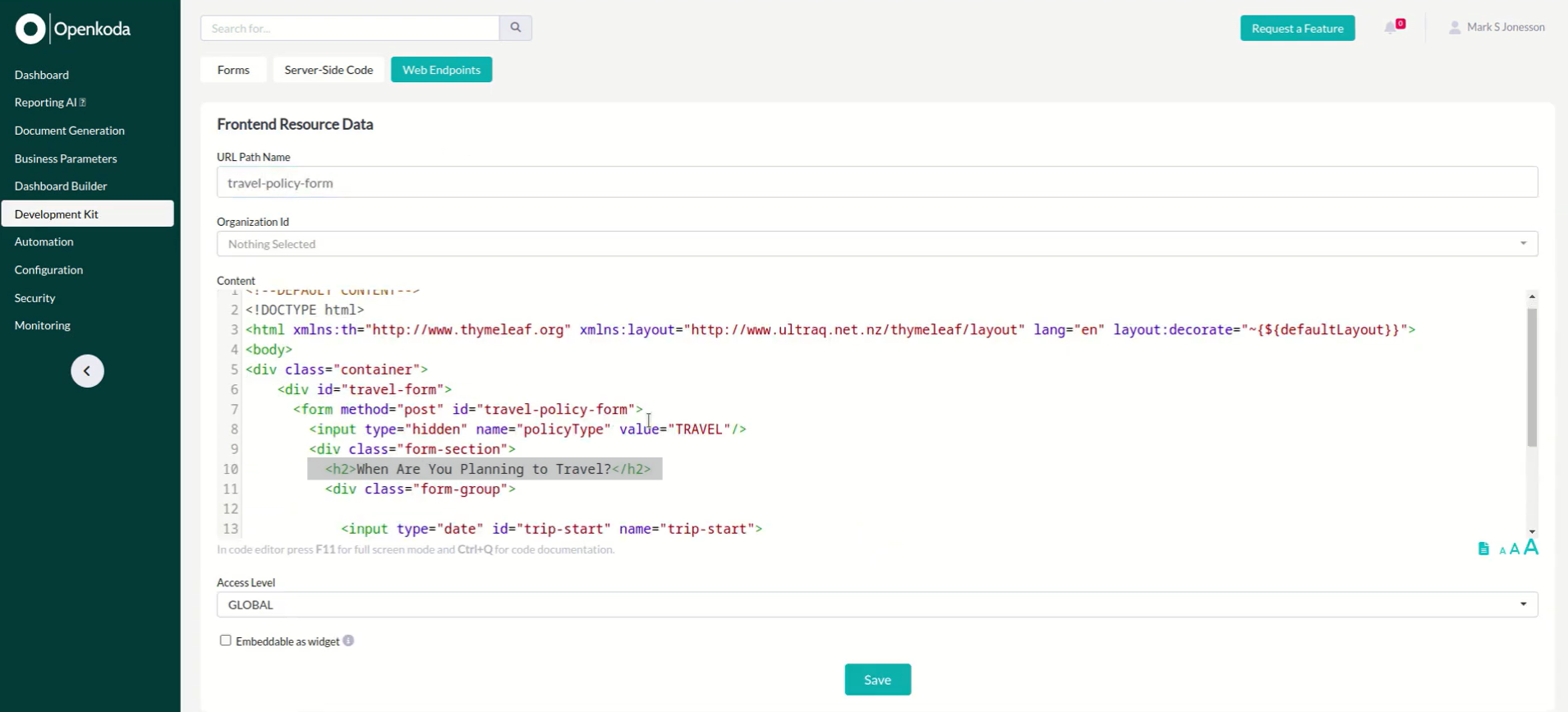Screen dimensions: 1568x712
Task: Open the Mark S Jonesson user menu
Action: coord(1497,28)
